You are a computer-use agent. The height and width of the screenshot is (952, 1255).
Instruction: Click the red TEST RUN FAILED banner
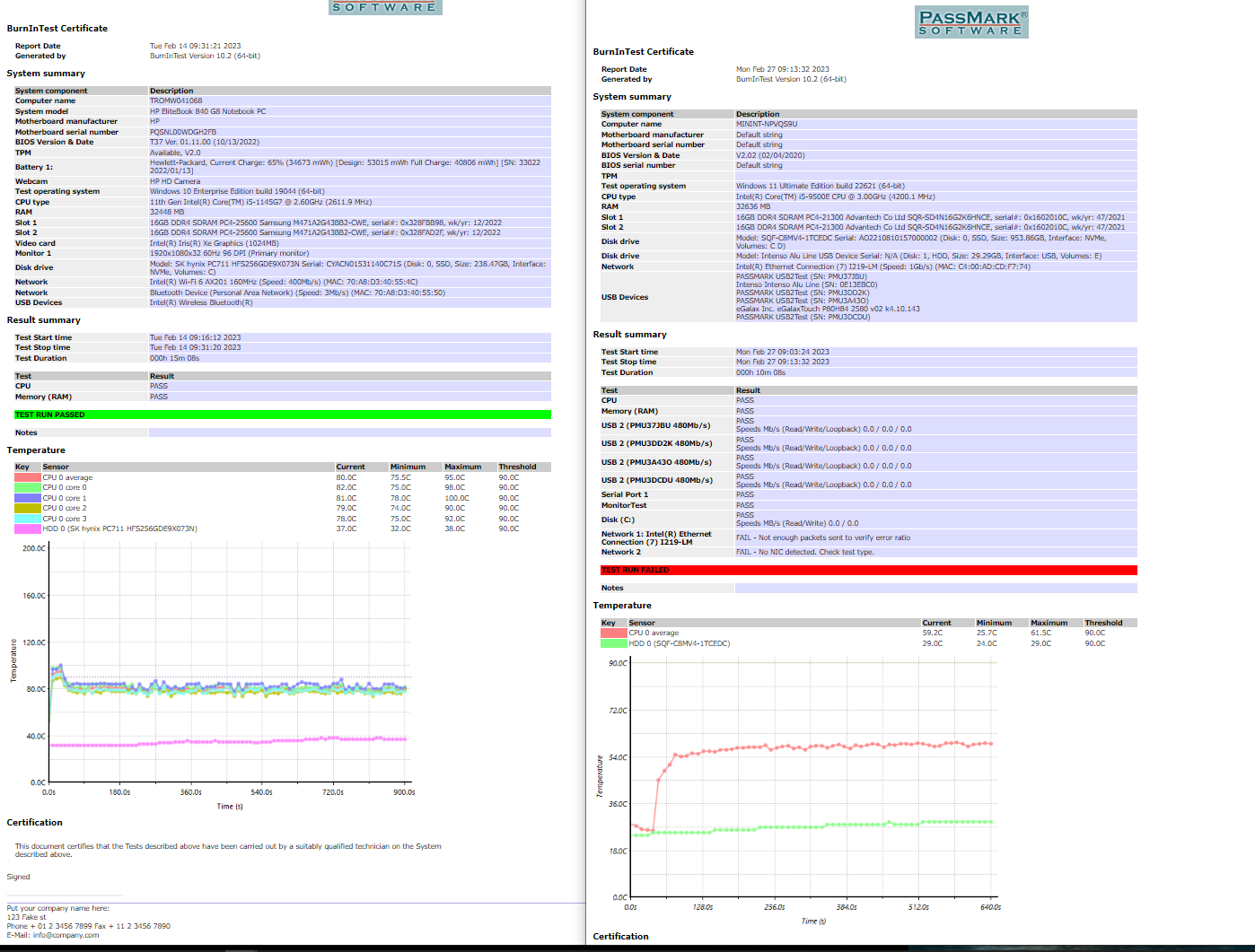(x=868, y=570)
